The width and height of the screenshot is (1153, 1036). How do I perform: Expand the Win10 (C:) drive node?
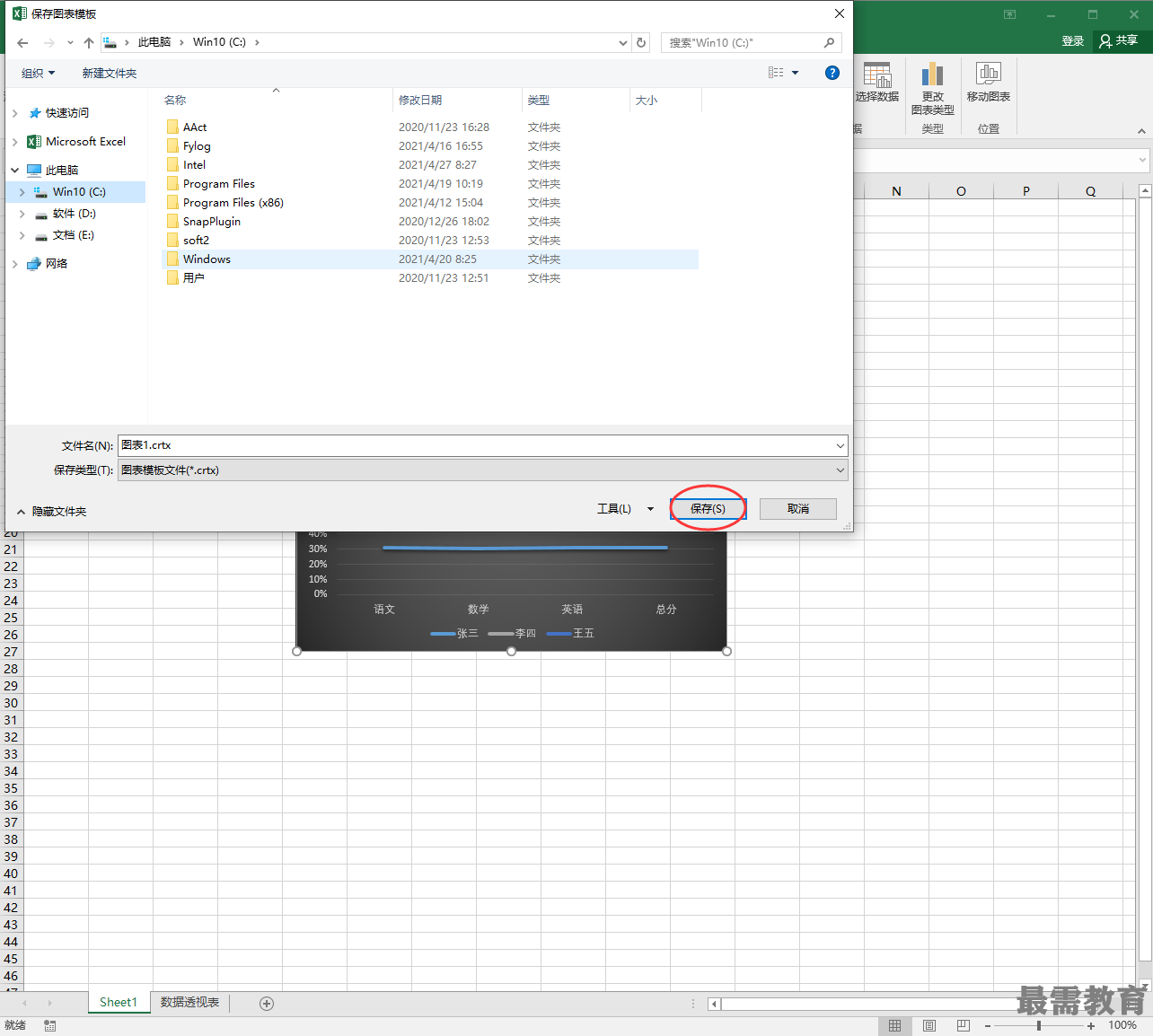(x=22, y=192)
